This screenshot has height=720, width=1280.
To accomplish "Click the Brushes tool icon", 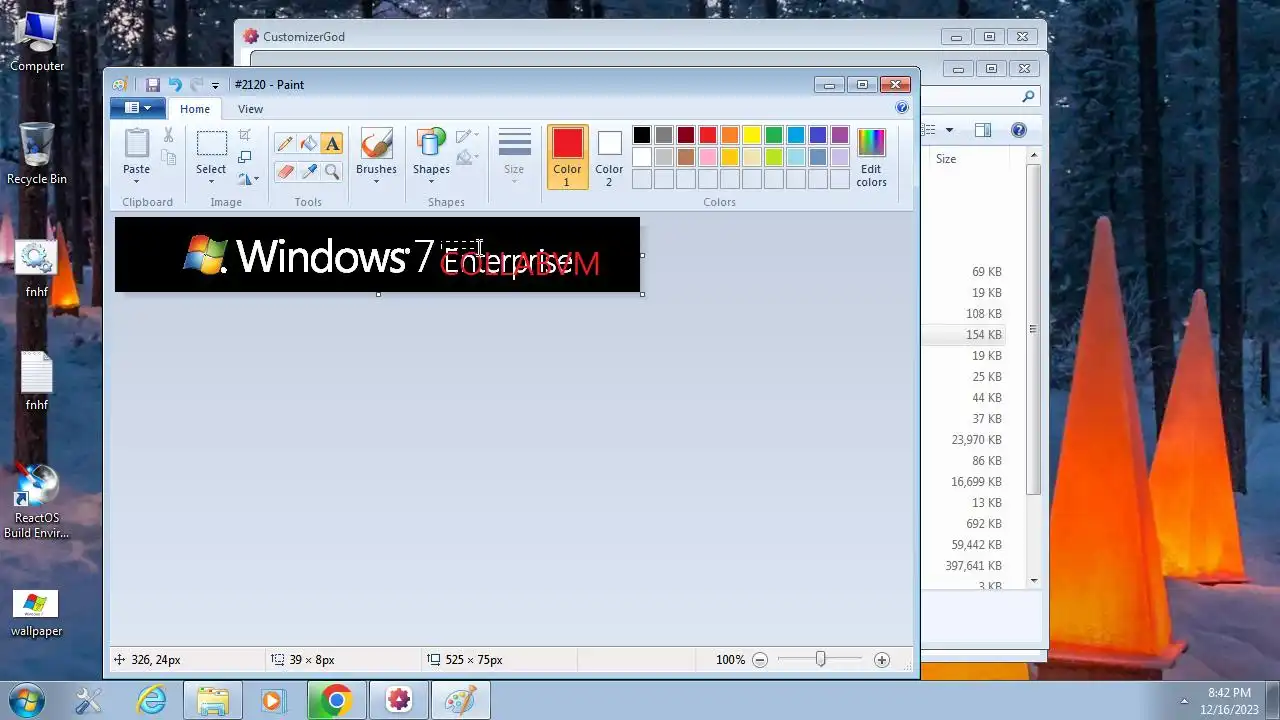I will pos(376,144).
